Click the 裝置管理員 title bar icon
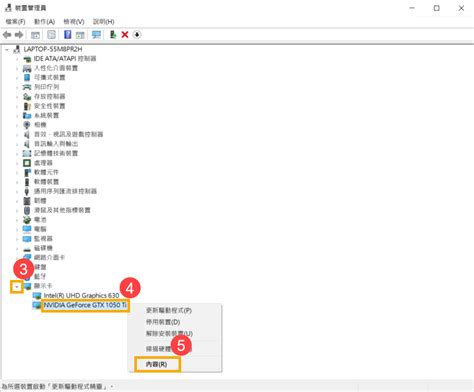Image resolution: width=474 pixels, height=392 pixels. pyautogui.click(x=8, y=8)
